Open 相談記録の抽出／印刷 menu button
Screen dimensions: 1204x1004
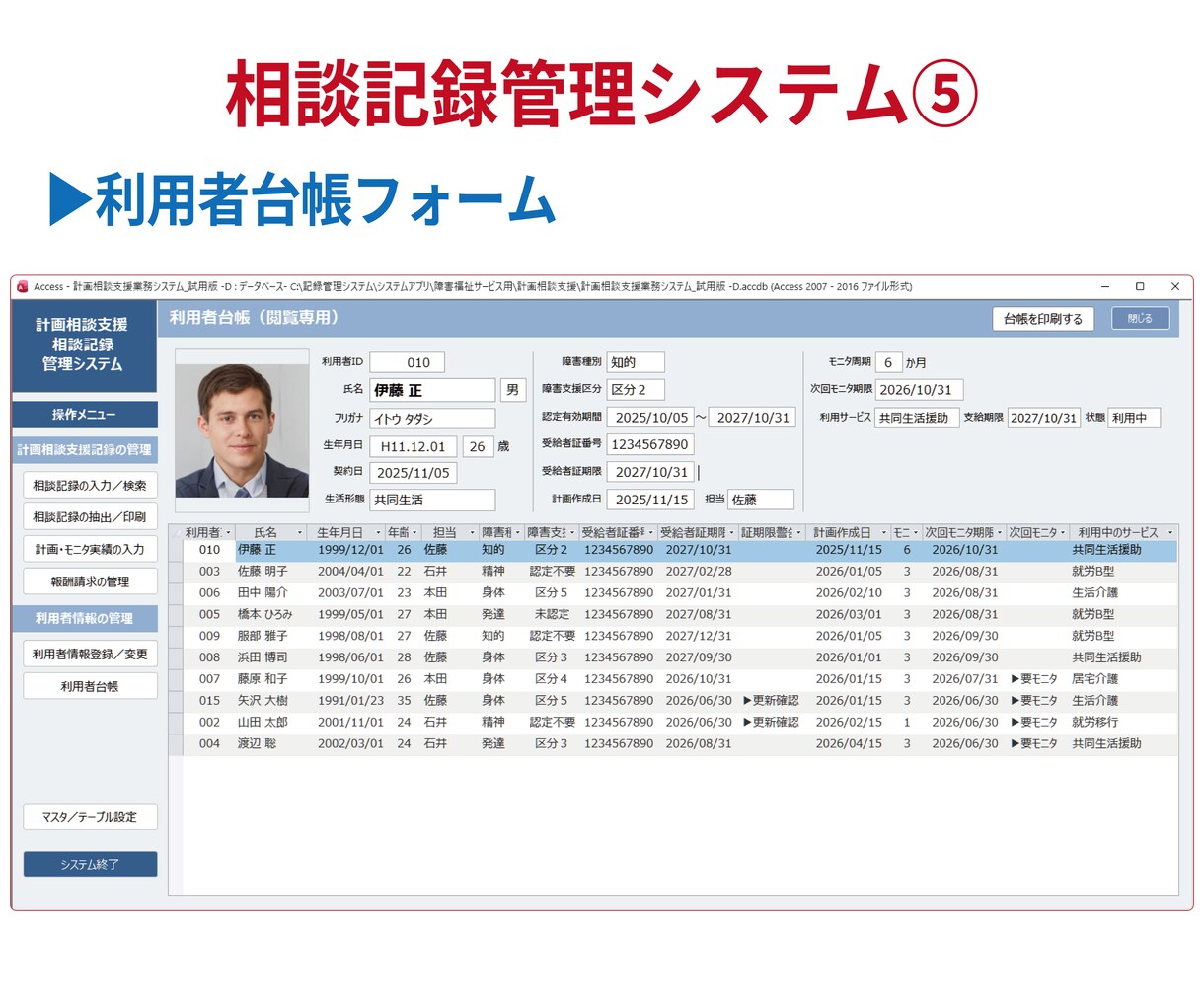point(90,516)
